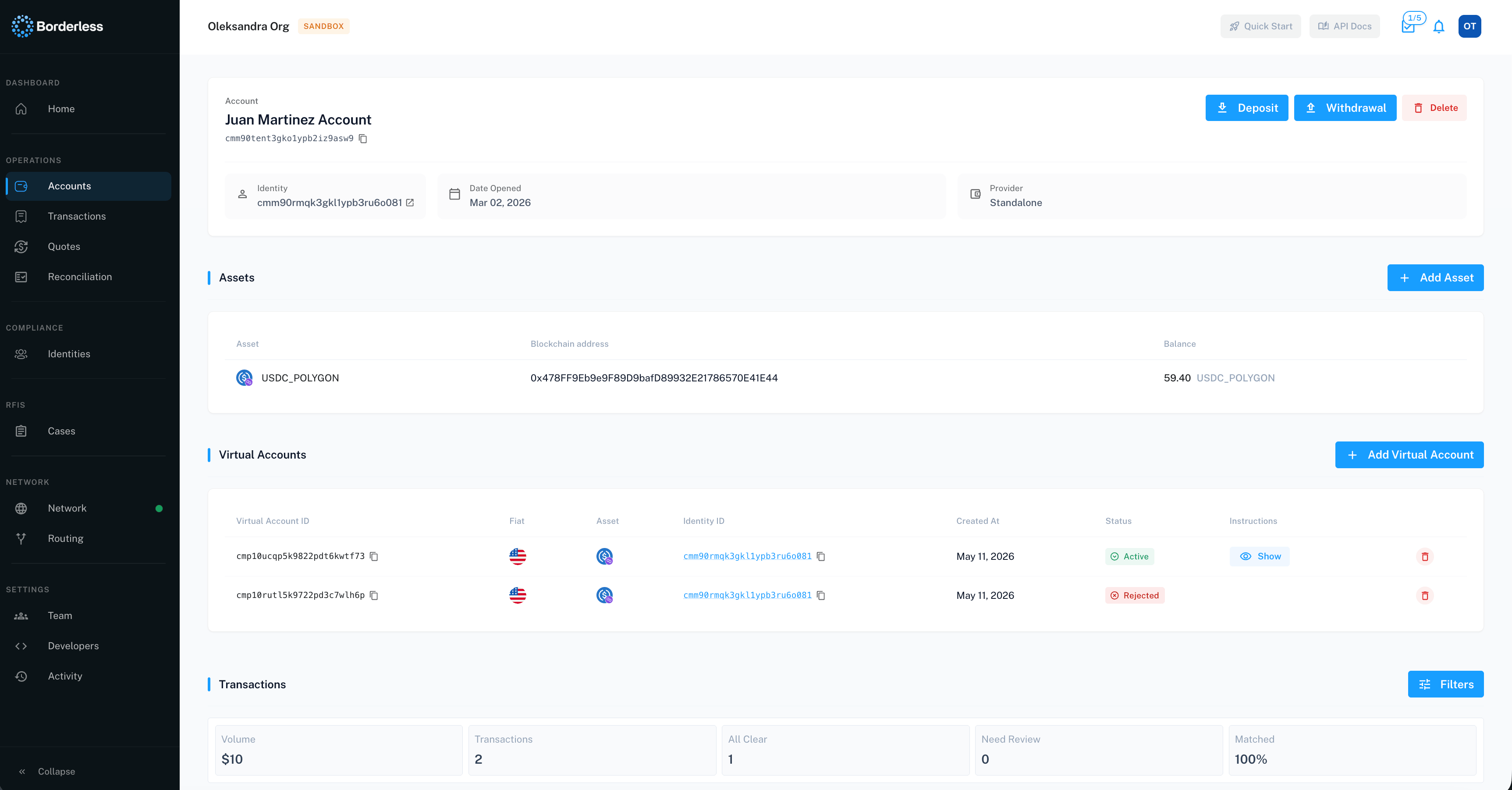This screenshot has width=1512, height=790.
Task: Open Quick Start
Action: [x=1260, y=26]
